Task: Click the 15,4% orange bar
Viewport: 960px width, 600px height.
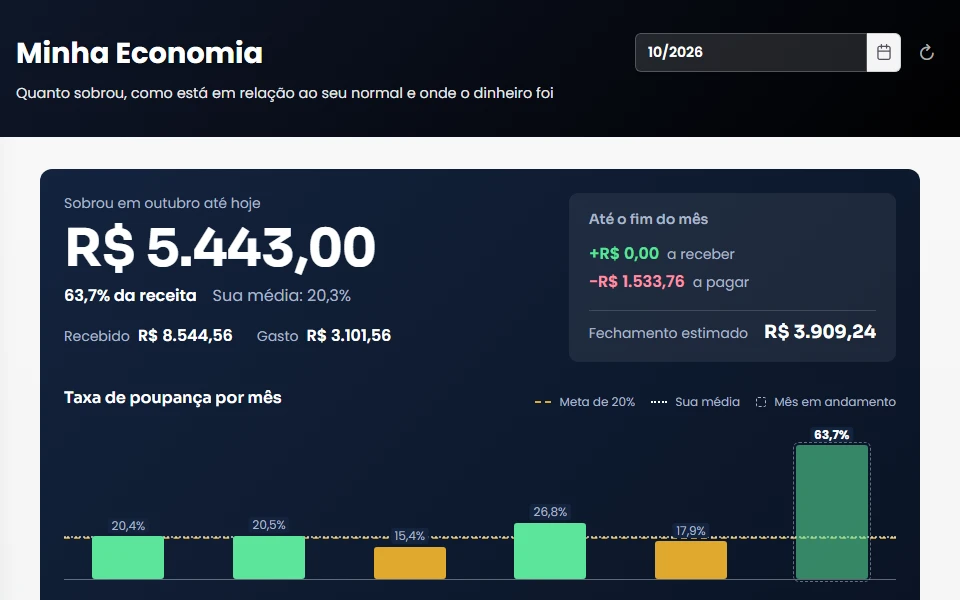Action: tap(410, 563)
